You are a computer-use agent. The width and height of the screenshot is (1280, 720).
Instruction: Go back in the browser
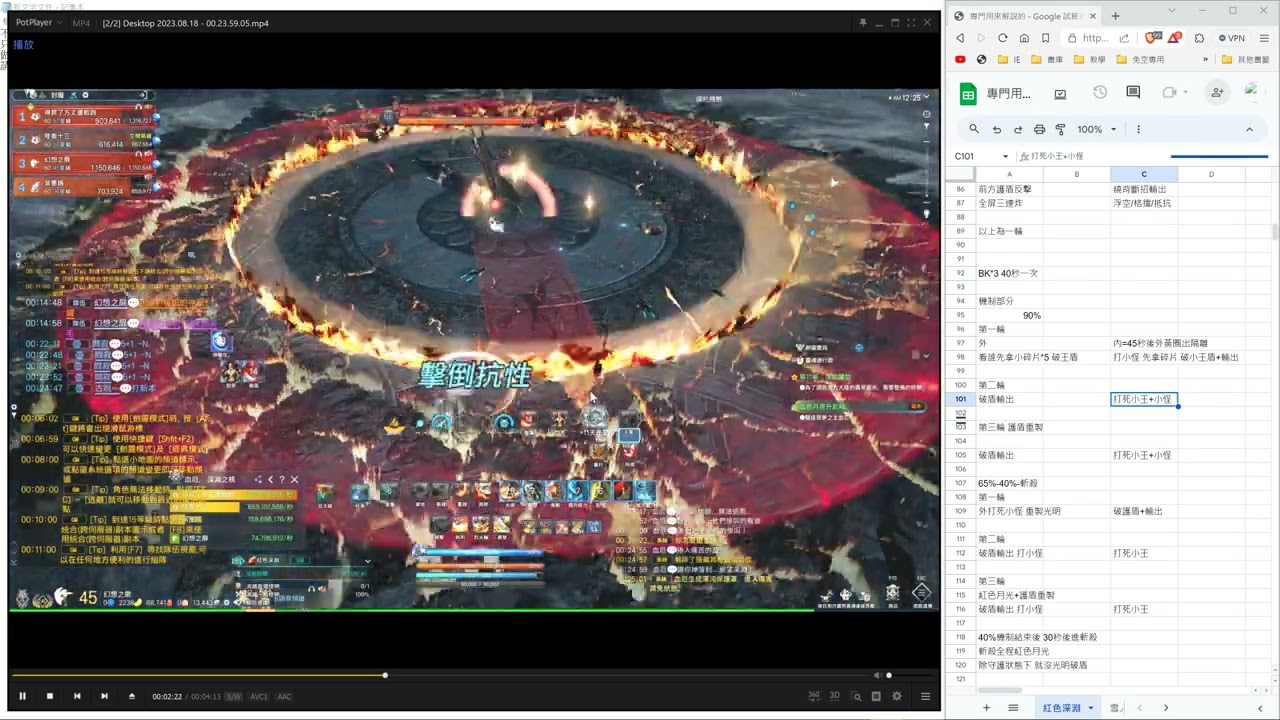960,38
